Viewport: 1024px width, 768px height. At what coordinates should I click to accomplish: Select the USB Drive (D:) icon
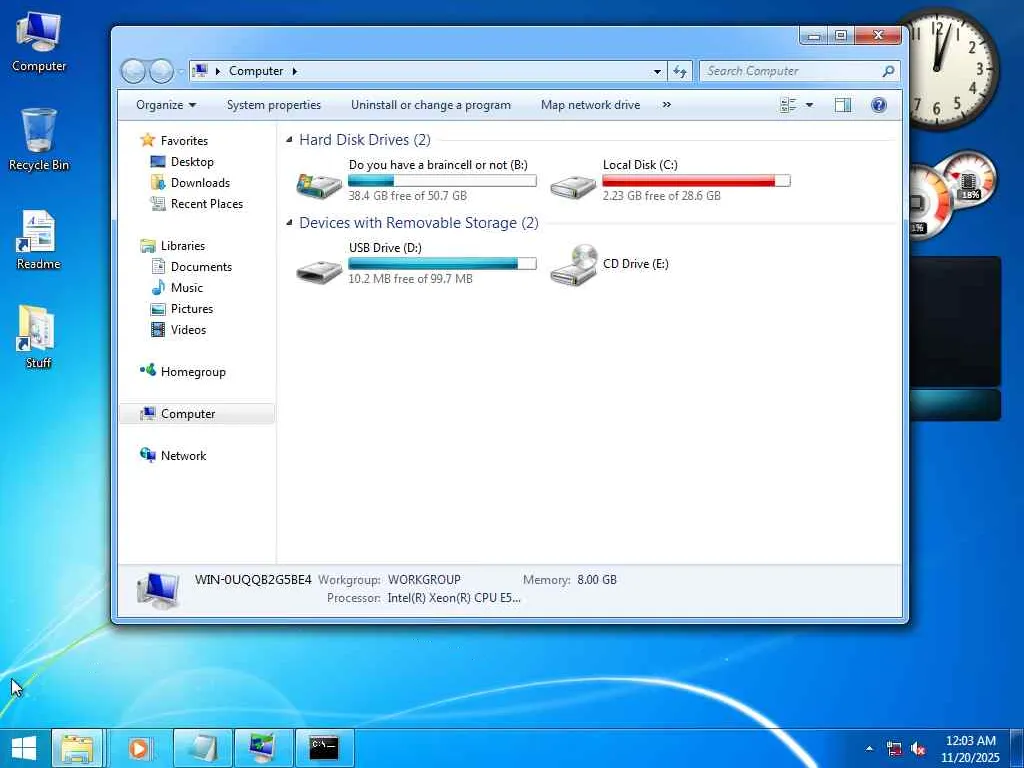pyautogui.click(x=319, y=270)
